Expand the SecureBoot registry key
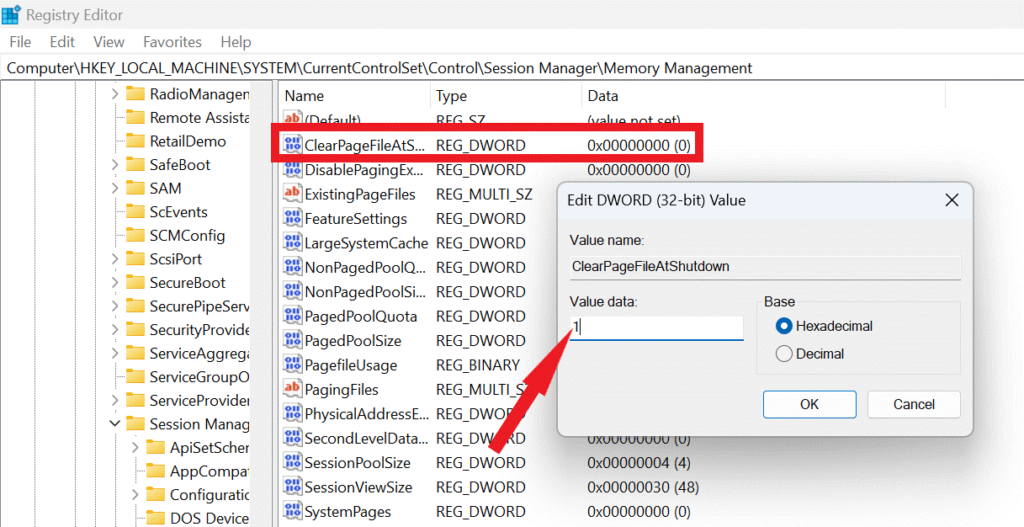Viewport: 1024px width, 527px height. (x=114, y=283)
